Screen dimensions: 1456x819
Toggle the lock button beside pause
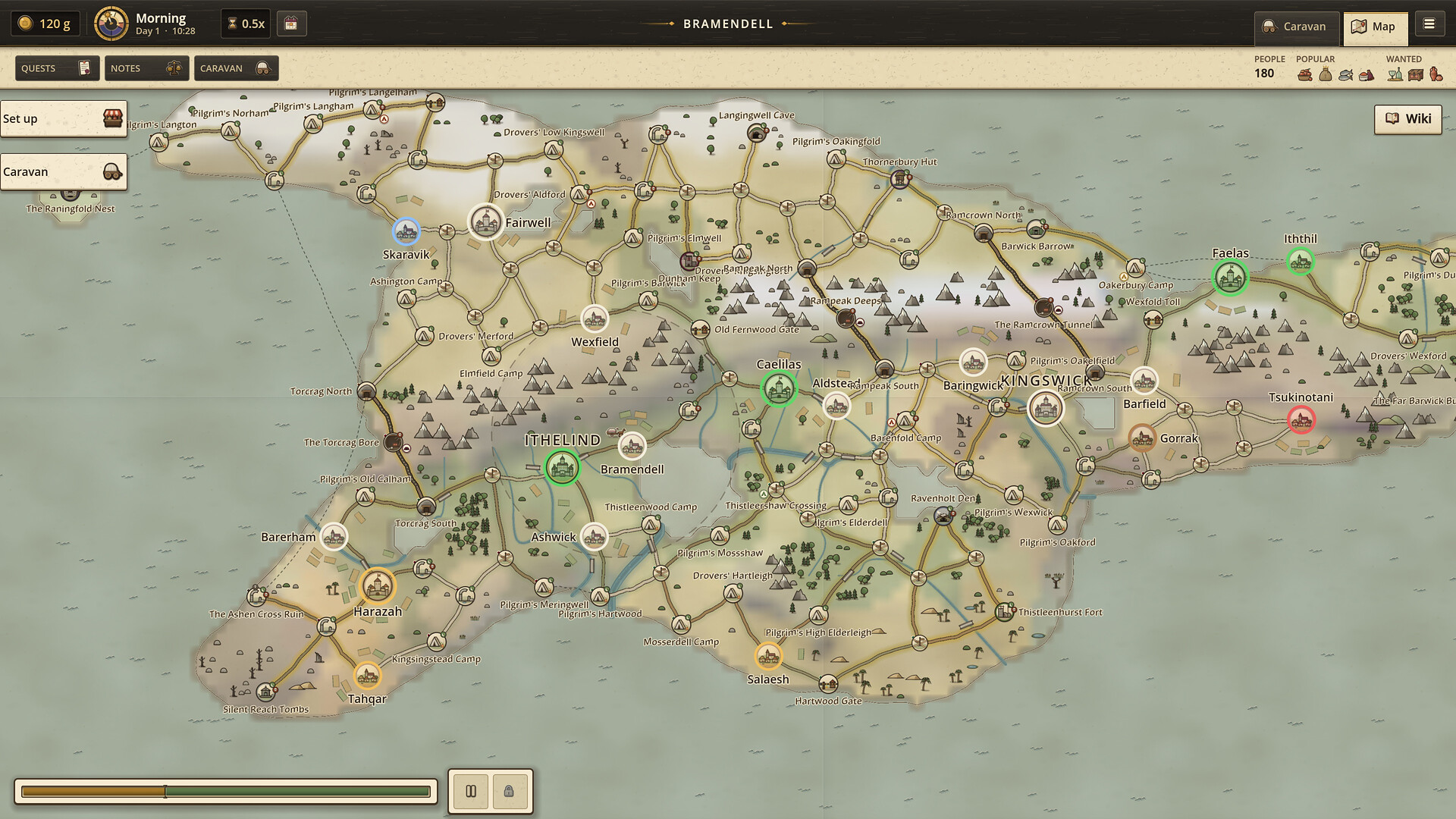509,792
